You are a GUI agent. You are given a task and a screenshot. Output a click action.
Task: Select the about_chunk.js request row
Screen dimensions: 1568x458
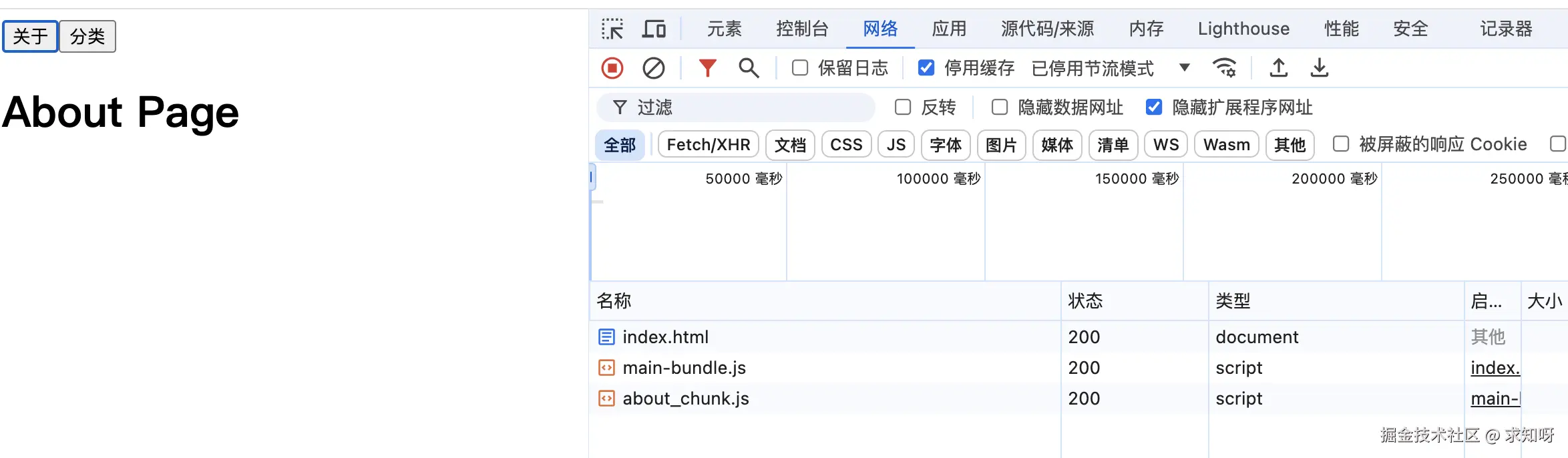pyautogui.click(x=686, y=399)
